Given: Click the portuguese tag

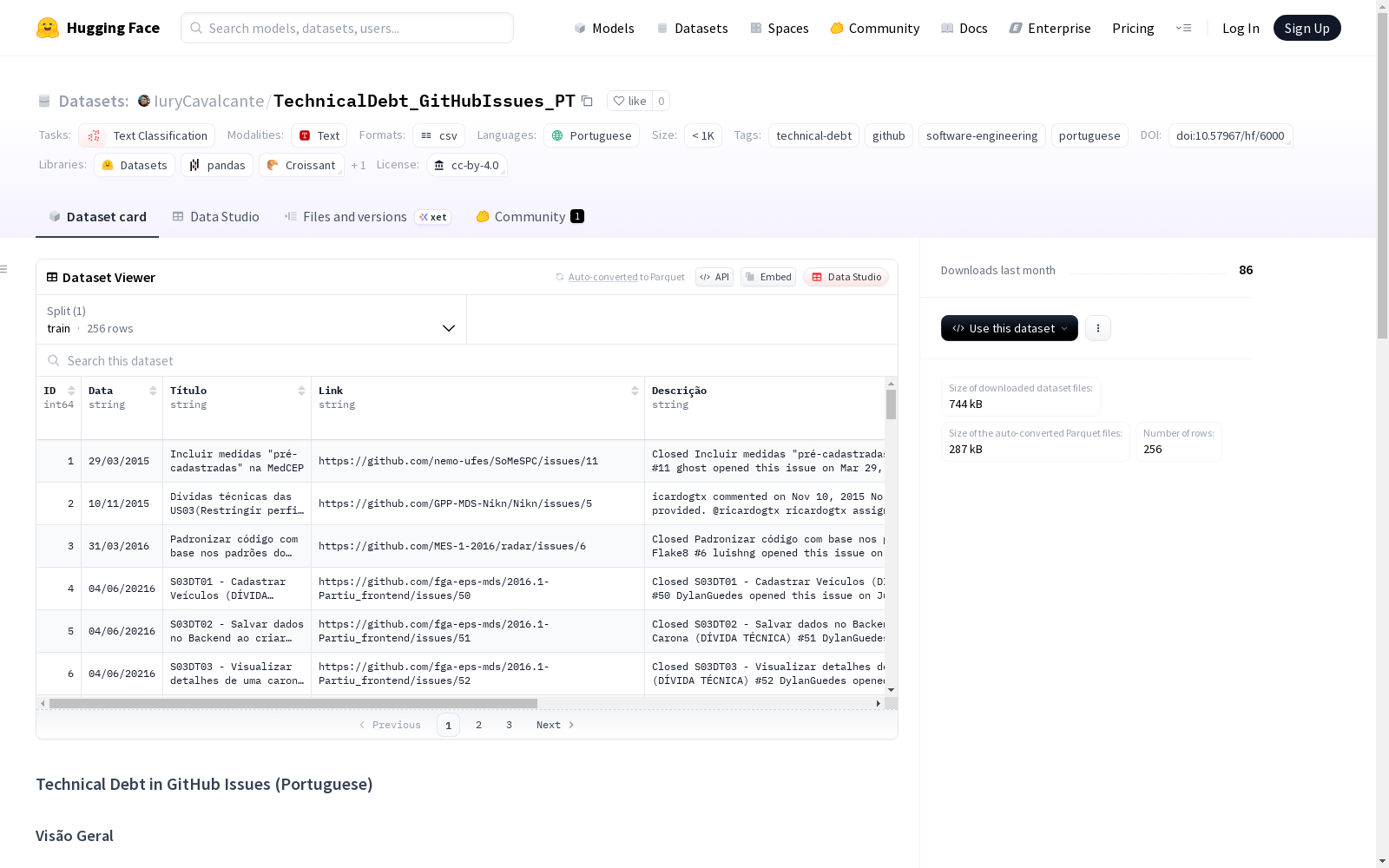Looking at the screenshot, I should pos(1089,135).
